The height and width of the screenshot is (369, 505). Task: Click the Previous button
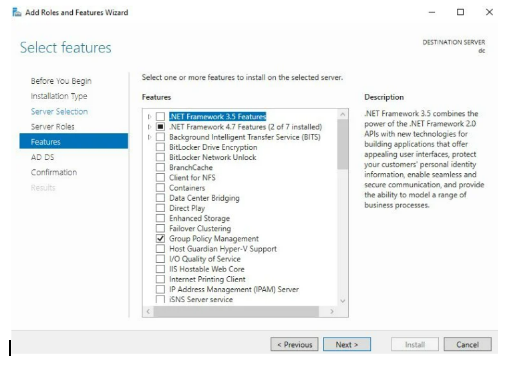coord(294,344)
